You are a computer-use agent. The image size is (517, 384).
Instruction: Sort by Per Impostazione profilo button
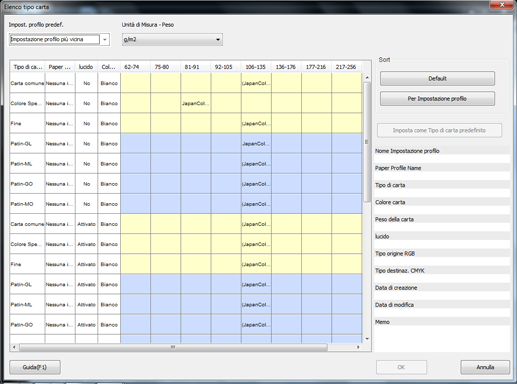click(437, 99)
